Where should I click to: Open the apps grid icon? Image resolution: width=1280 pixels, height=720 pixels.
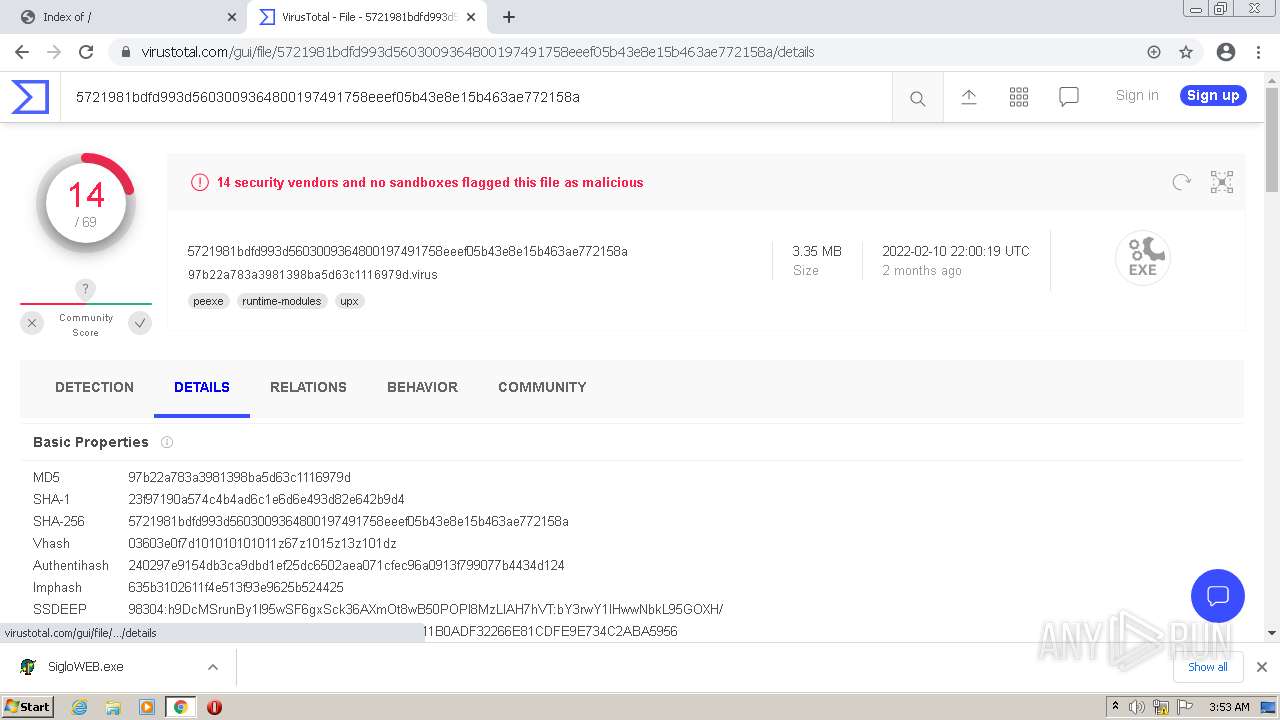(1018, 97)
